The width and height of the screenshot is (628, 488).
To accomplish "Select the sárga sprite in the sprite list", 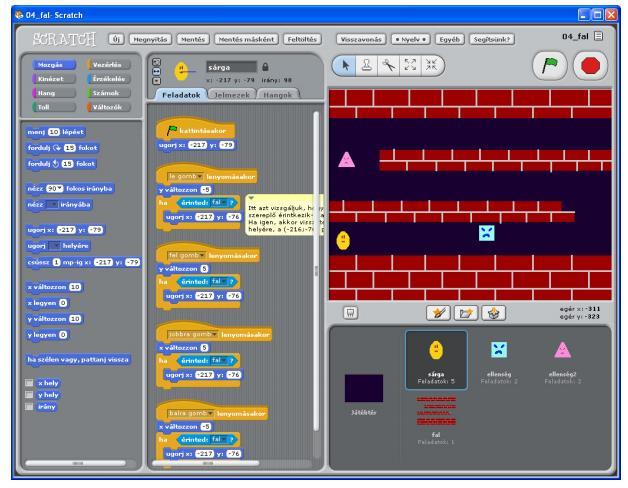I will [x=436, y=360].
